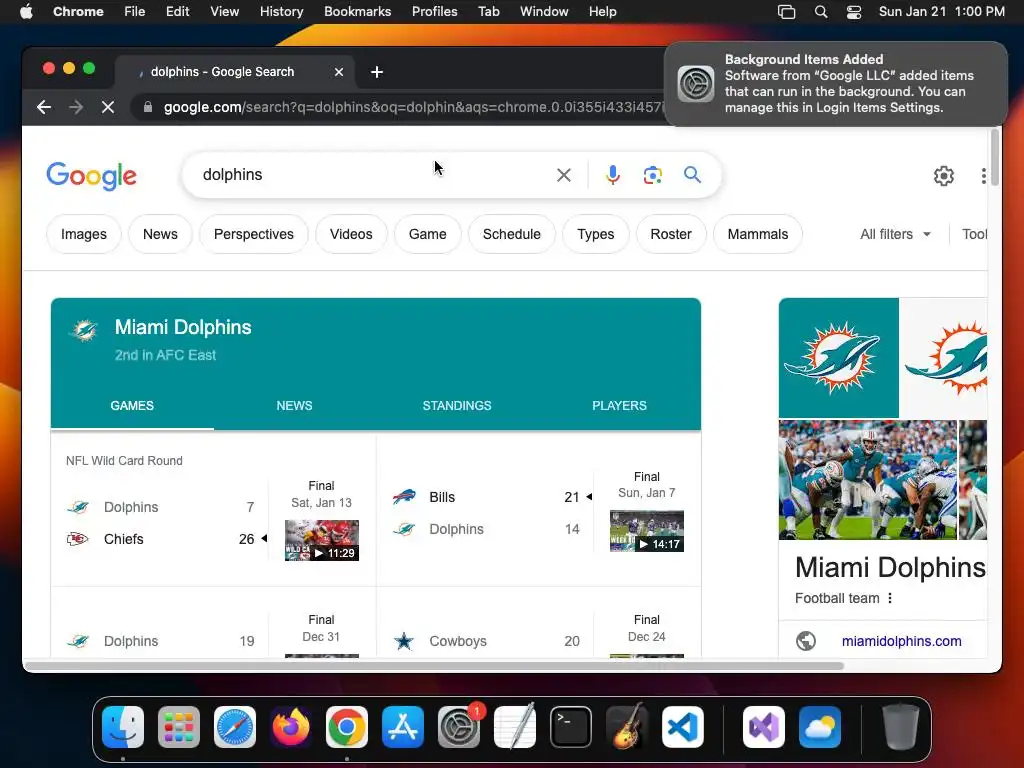Select the GAMES tab
The width and height of the screenshot is (1024, 768).
[x=132, y=406]
